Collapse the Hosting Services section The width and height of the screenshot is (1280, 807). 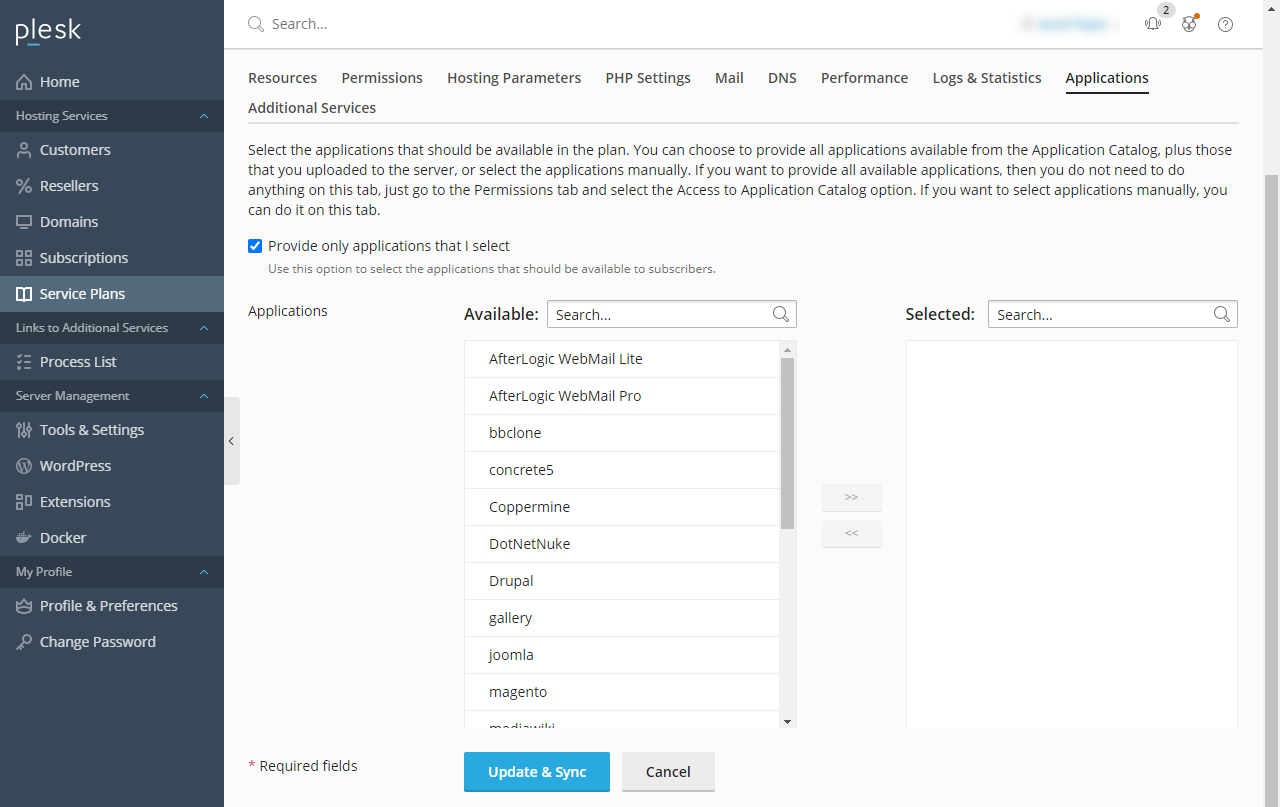[x=204, y=116]
